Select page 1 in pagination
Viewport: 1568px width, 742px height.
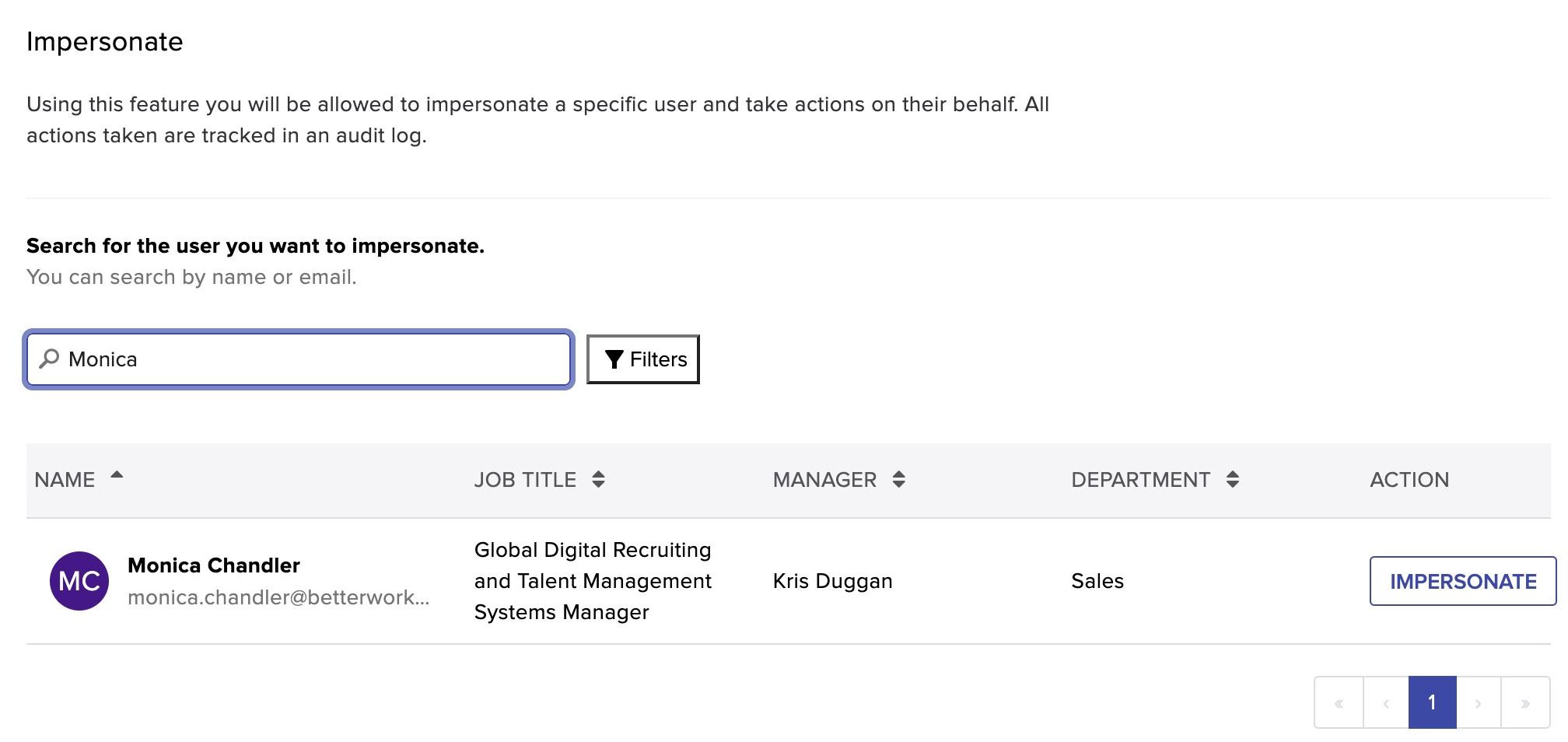tap(1432, 702)
